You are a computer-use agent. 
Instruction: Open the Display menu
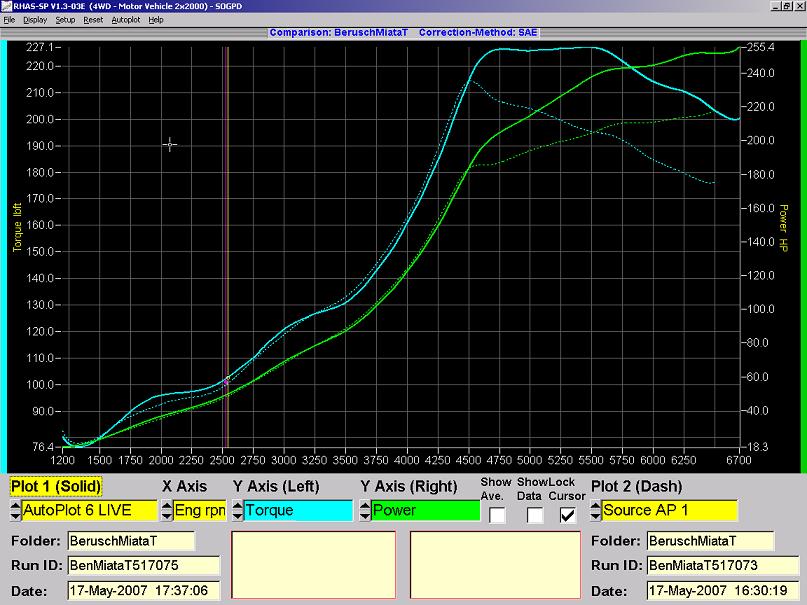point(35,20)
